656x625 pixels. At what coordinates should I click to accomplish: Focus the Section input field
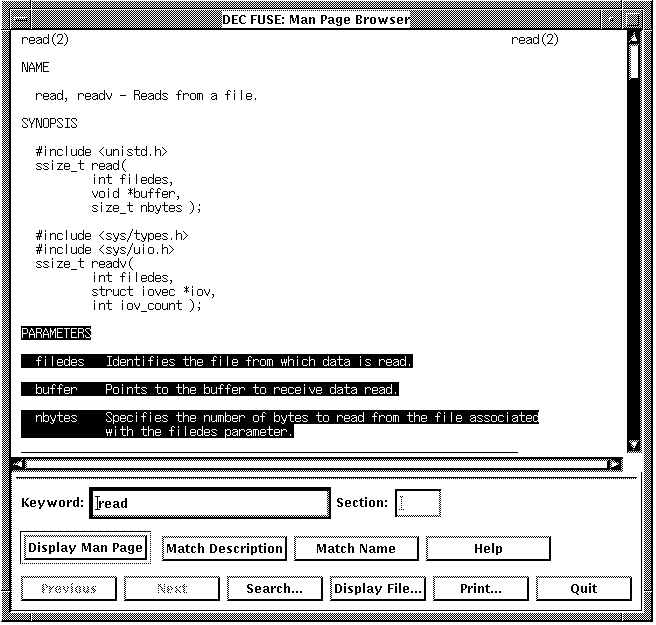[417, 503]
